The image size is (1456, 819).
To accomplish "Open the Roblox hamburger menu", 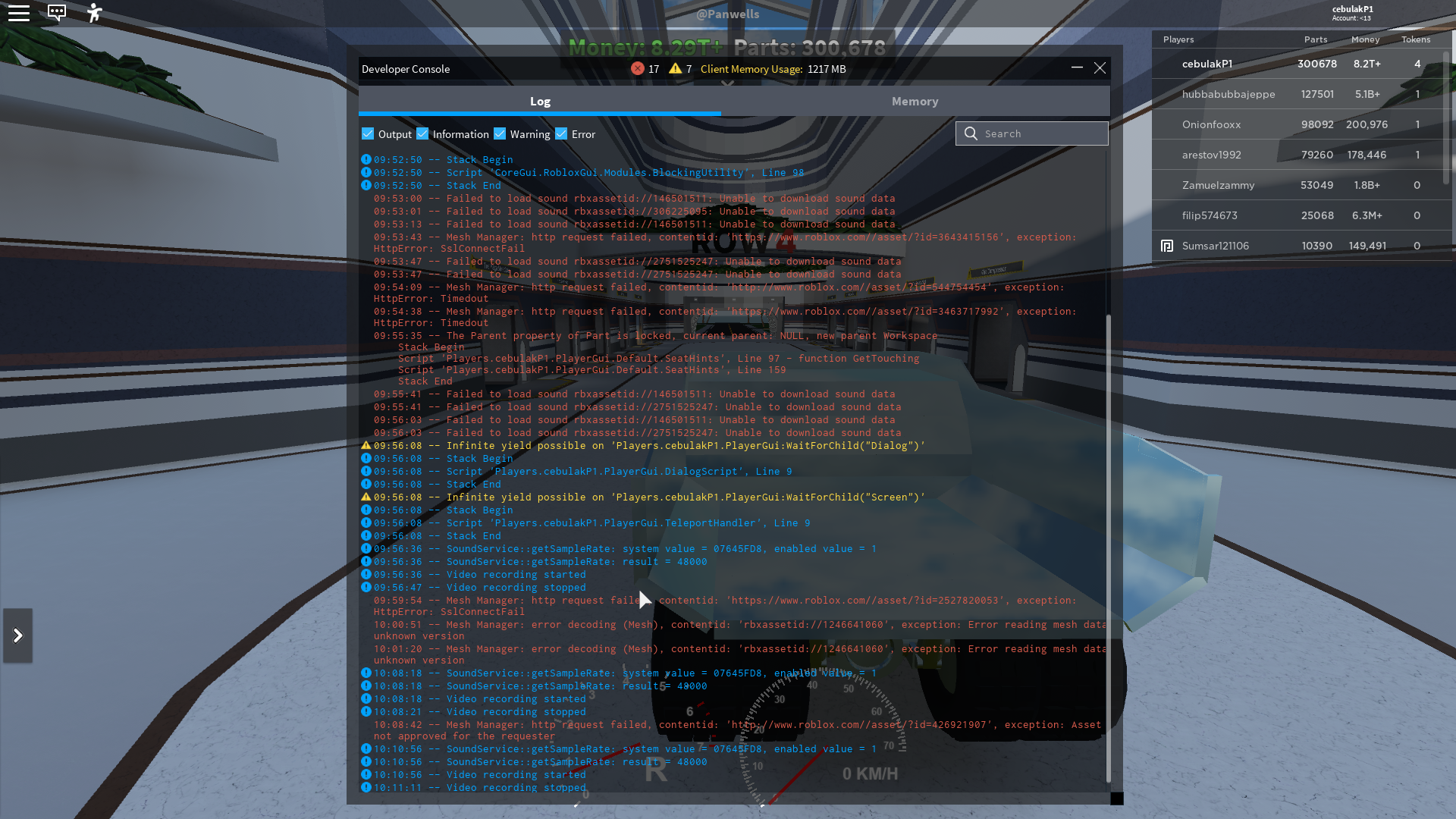I will (19, 13).
